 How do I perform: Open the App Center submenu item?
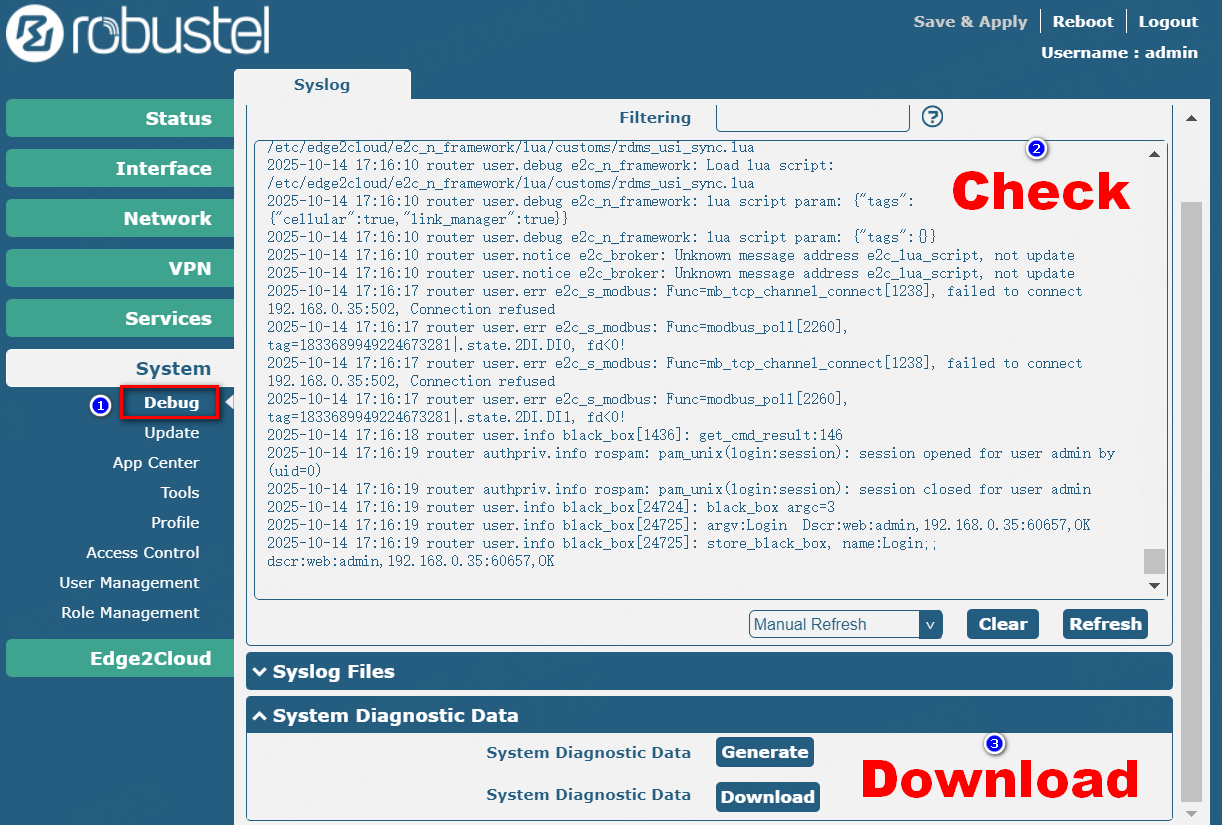[x=155, y=463]
